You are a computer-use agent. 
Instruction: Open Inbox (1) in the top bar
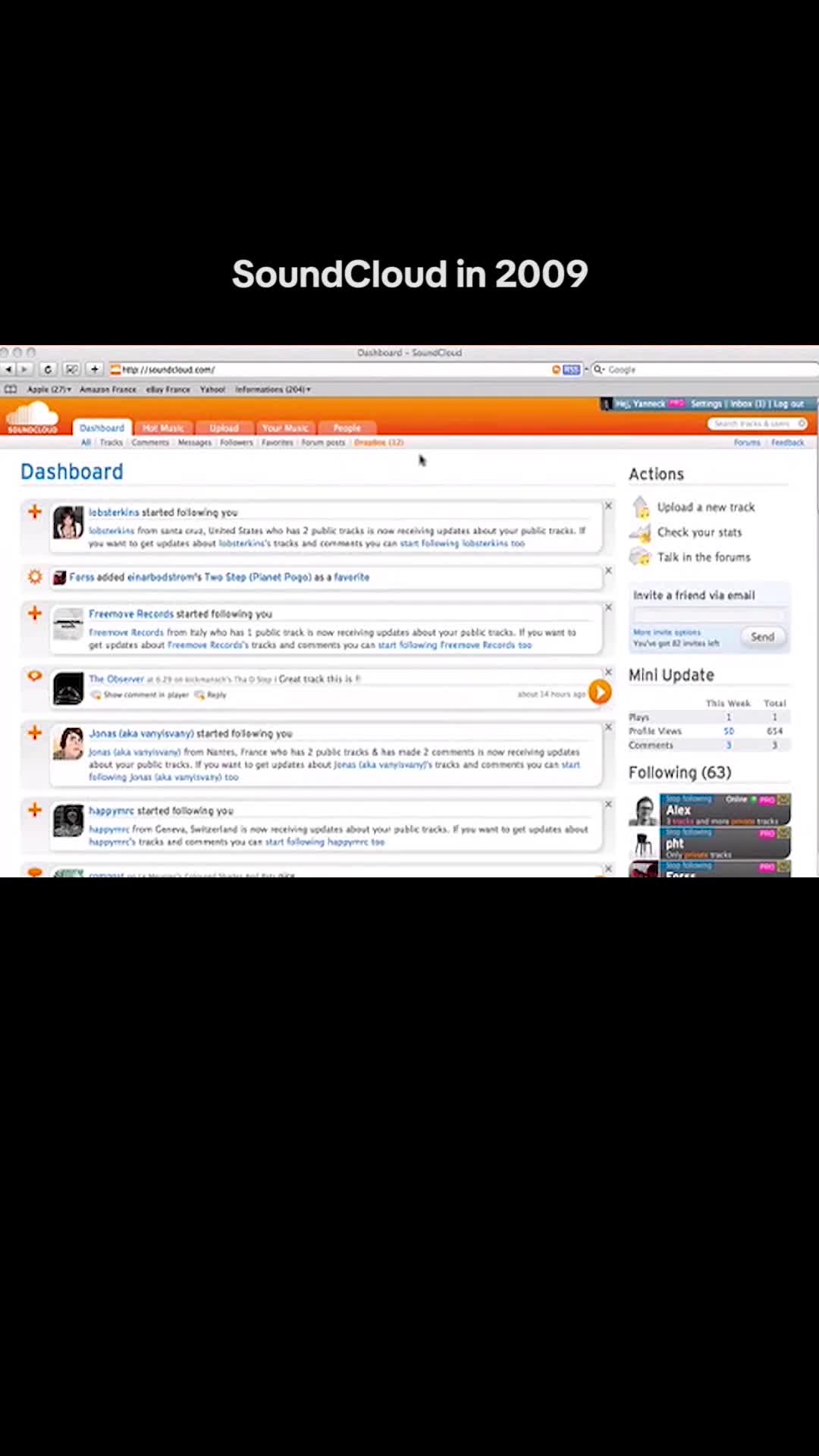click(748, 403)
